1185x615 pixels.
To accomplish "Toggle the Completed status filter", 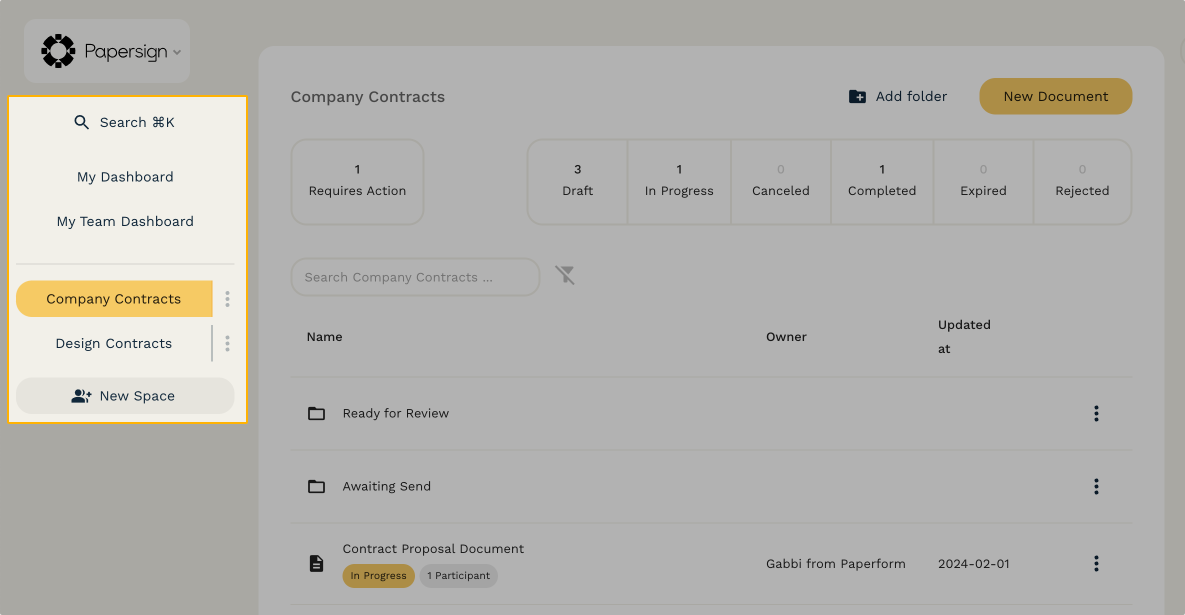I will (882, 181).
